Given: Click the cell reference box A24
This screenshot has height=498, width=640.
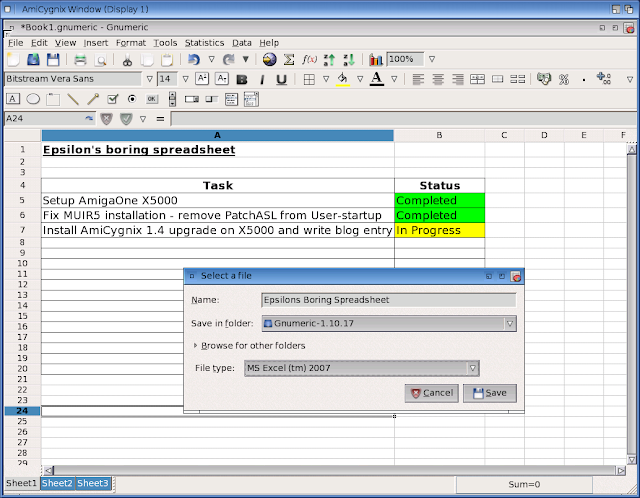Looking at the screenshot, I should click(44, 119).
